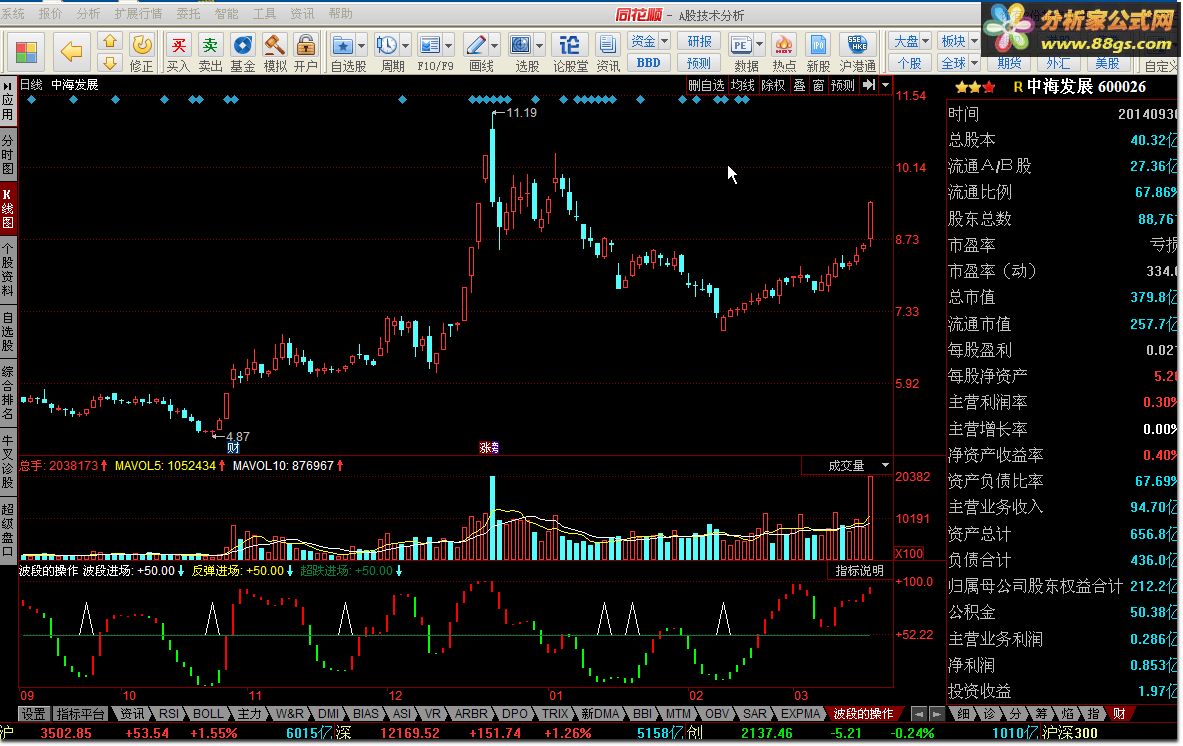Toggle 删自选 remove from watchlist
The image size is (1183, 746).
pos(706,85)
